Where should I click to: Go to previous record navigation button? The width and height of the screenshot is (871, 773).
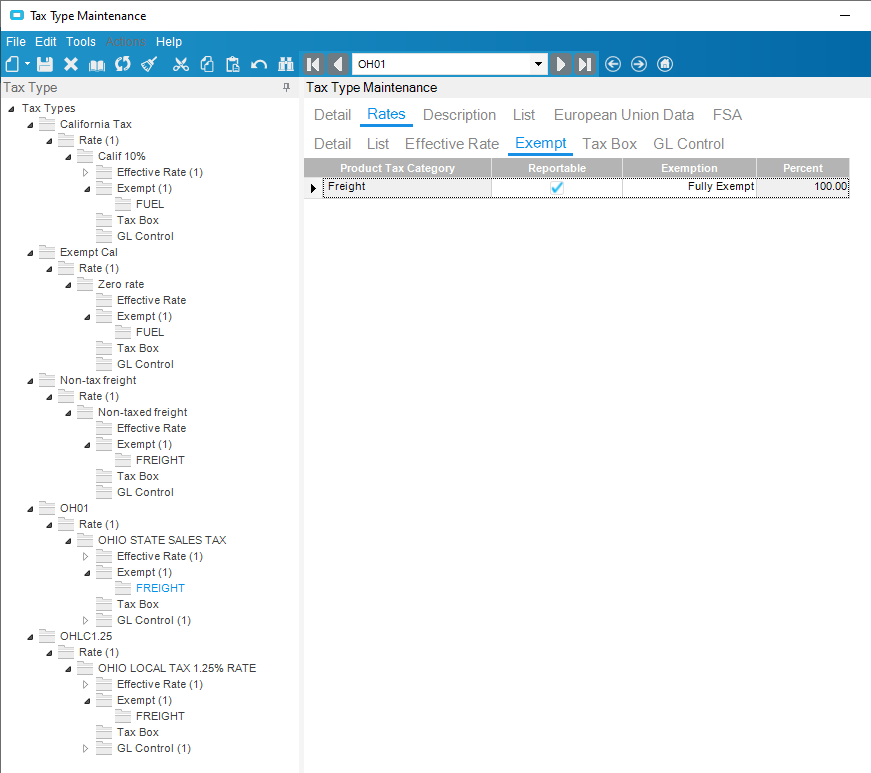coord(337,64)
